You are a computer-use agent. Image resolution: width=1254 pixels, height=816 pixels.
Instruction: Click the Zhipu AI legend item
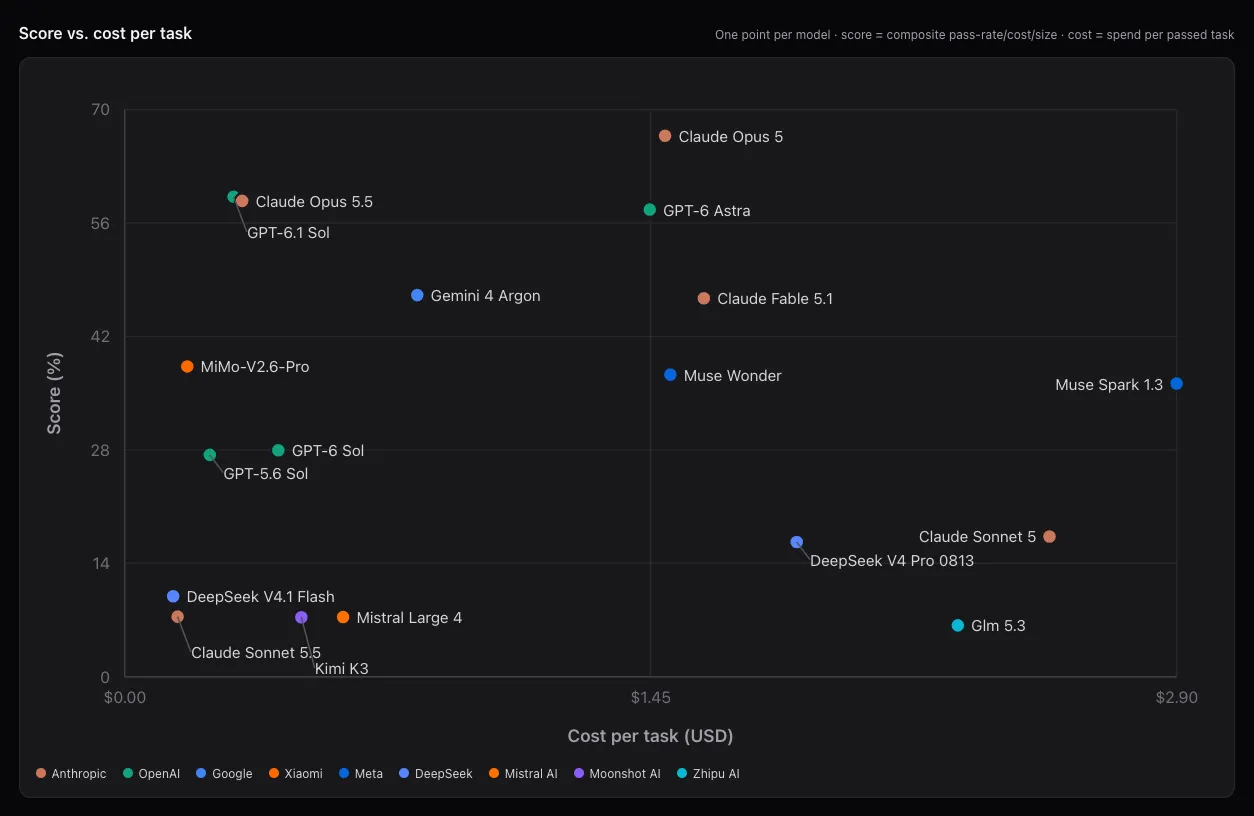(708, 774)
